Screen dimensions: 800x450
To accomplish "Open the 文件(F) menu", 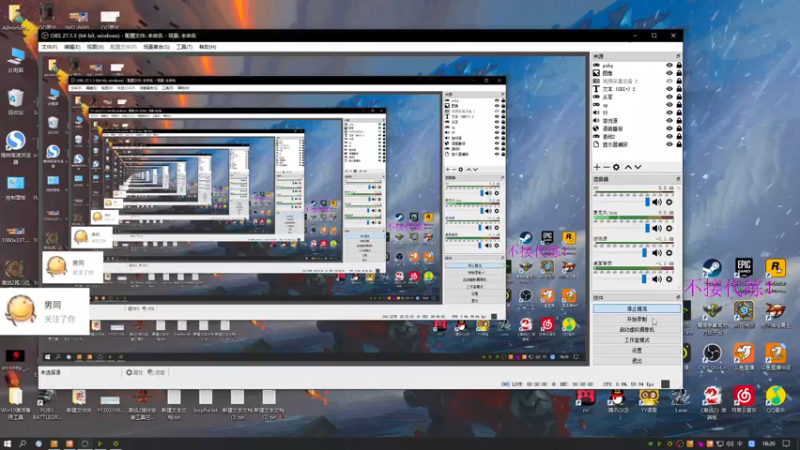I will click(x=49, y=47).
